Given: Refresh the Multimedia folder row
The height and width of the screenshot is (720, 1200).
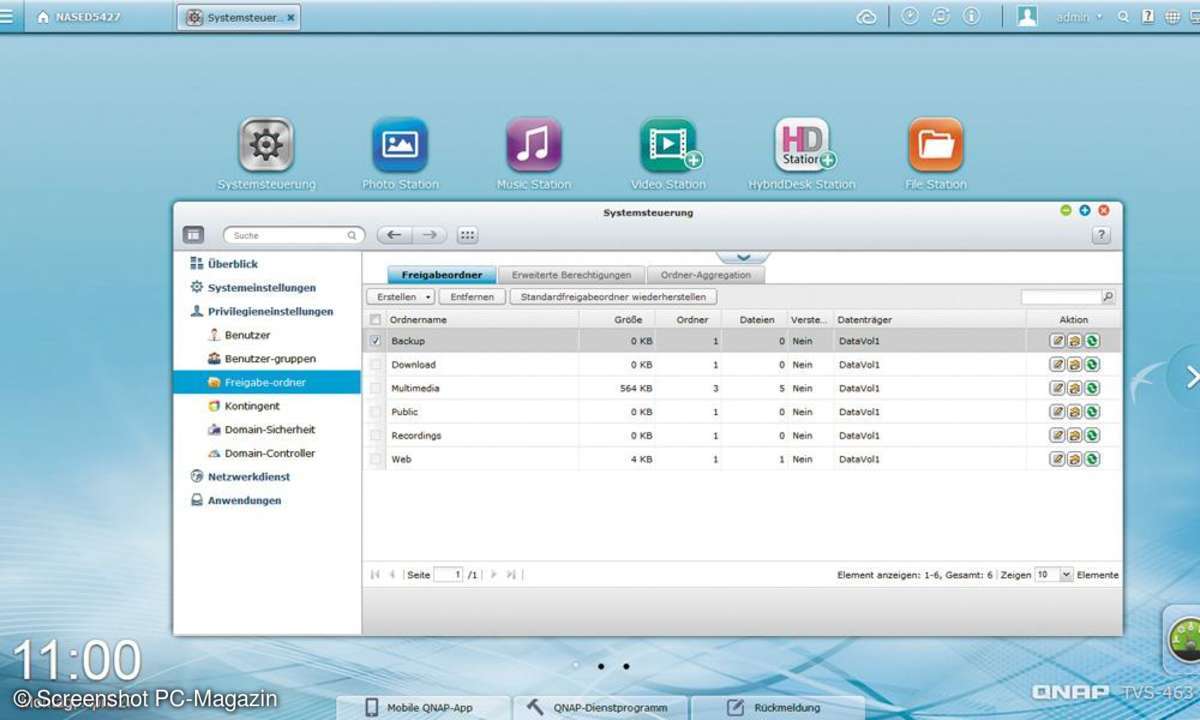Looking at the screenshot, I should pos(1091,388).
